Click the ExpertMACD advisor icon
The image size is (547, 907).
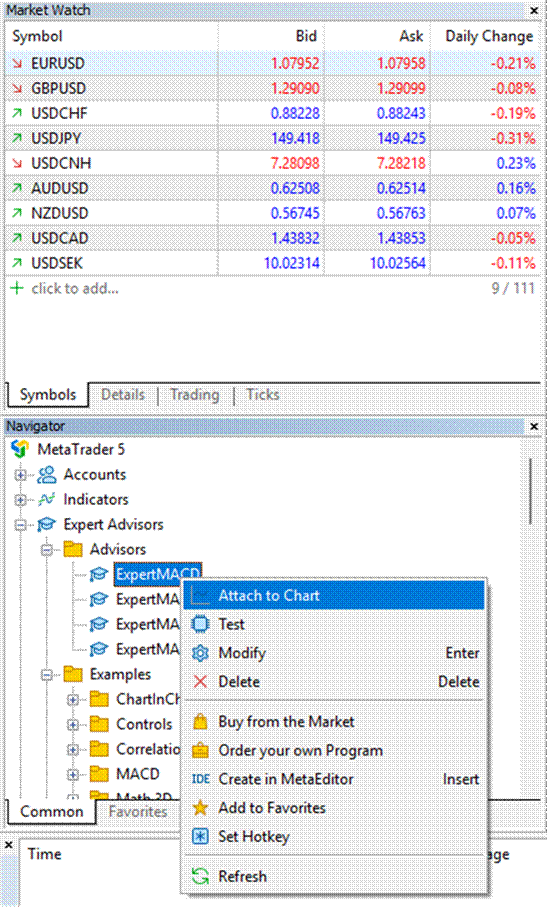pyautogui.click(x=99, y=574)
